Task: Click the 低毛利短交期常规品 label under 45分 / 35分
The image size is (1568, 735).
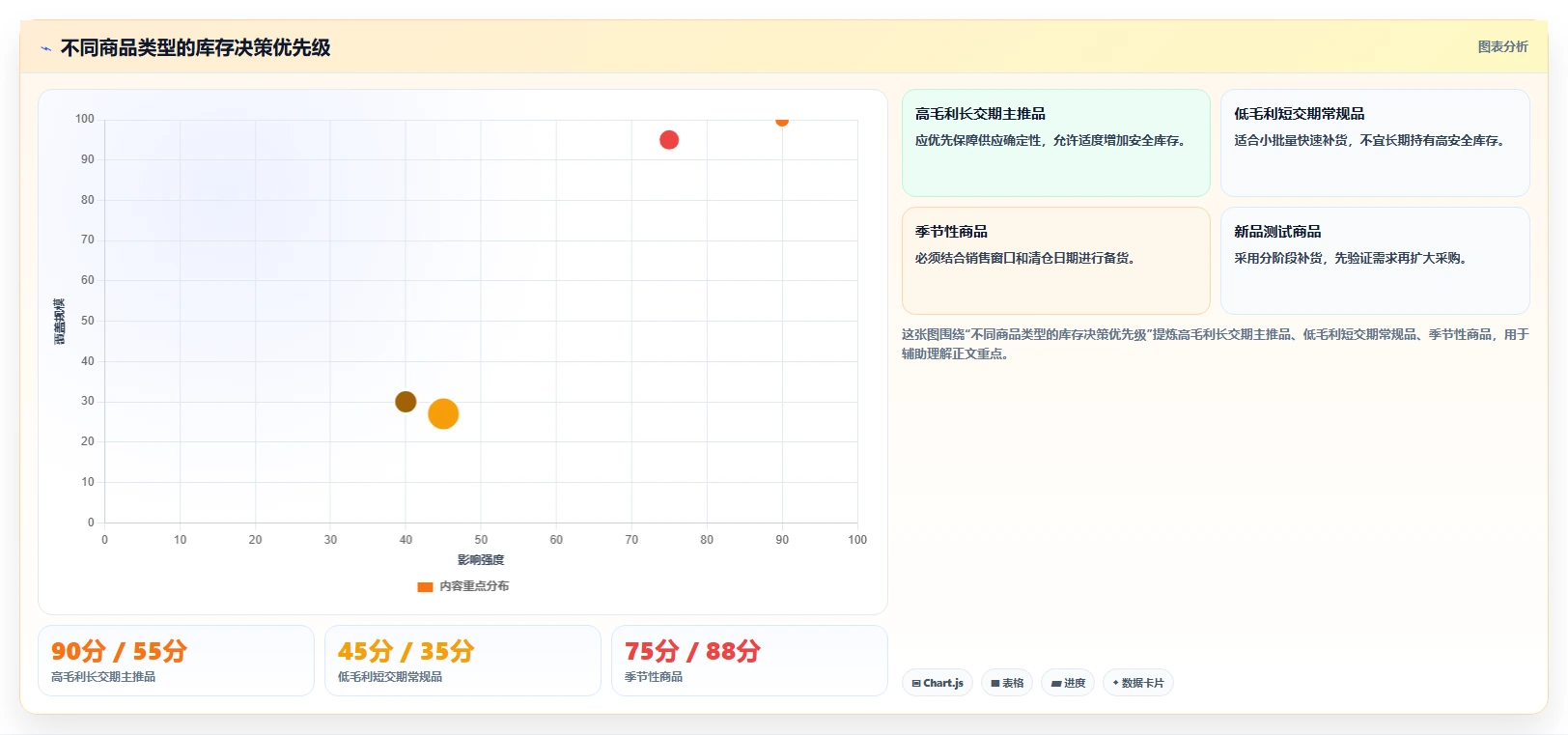Action: [390, 677]
